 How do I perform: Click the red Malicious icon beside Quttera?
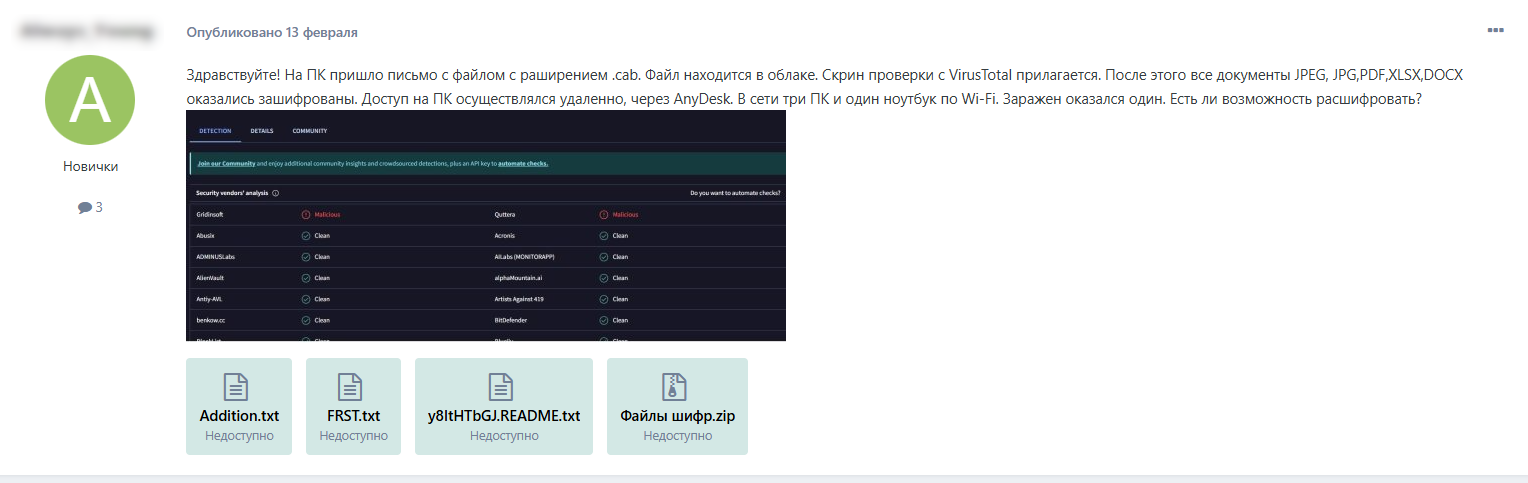pyautogui.click(x=604, y=214)
